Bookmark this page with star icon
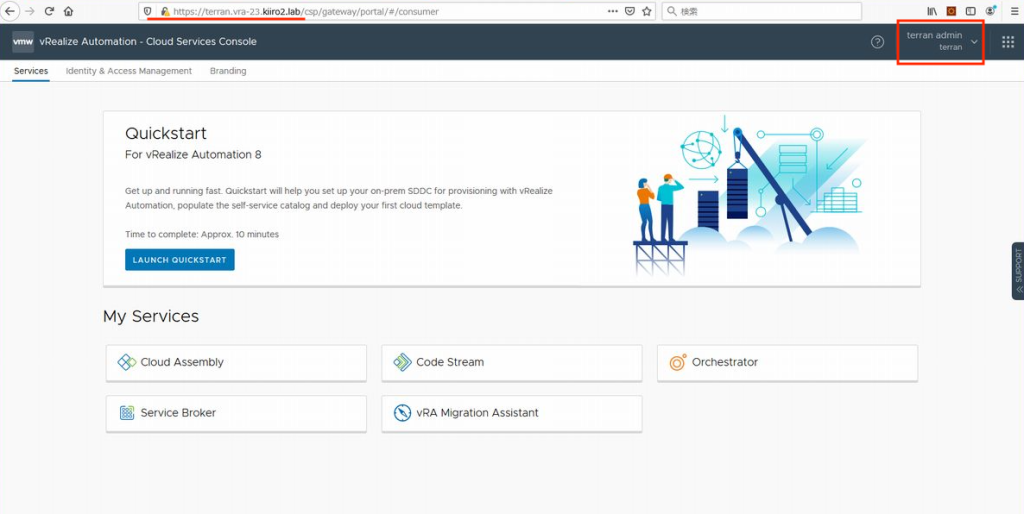Viewport: 1024px width, 514px height. click(647, 11)
